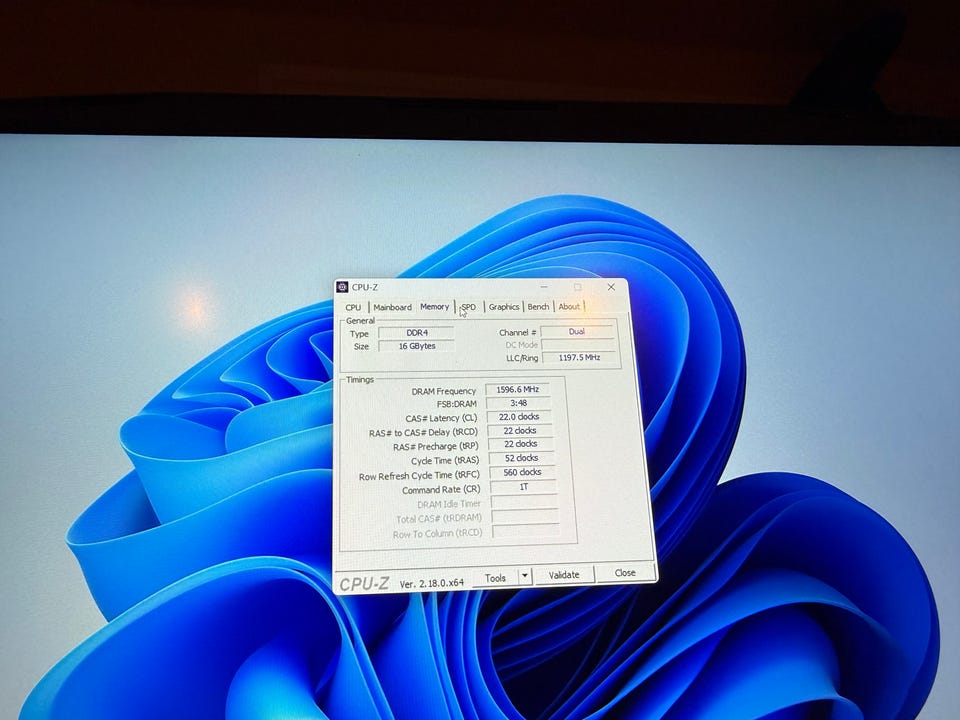
Task: Click the Tools button
Action: point(495,577)
